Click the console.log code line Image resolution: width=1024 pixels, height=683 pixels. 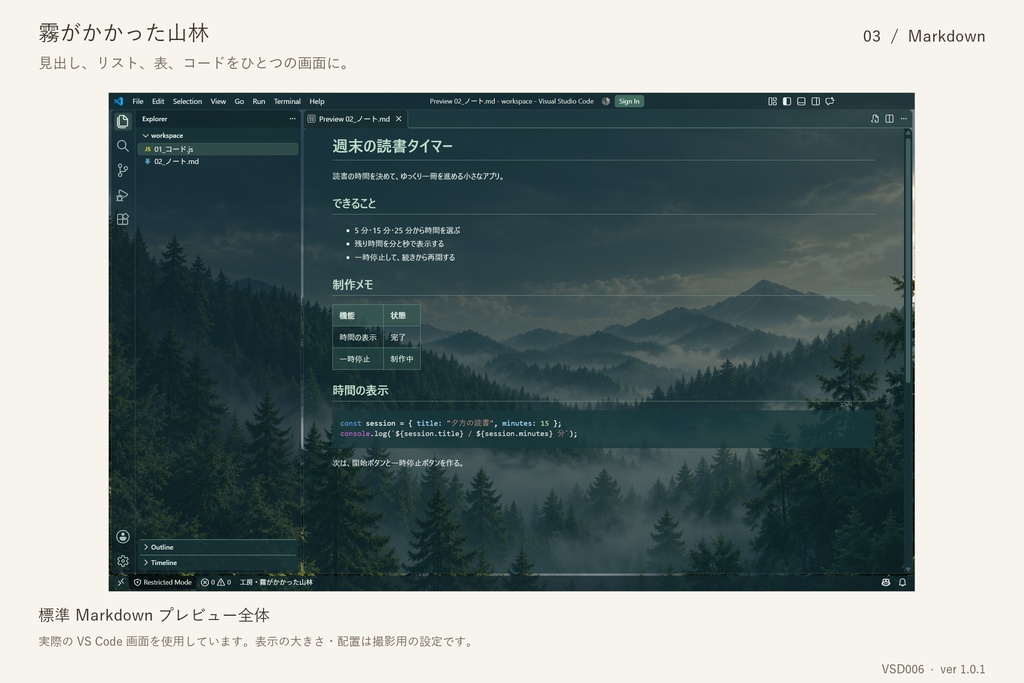click(458, 434)
